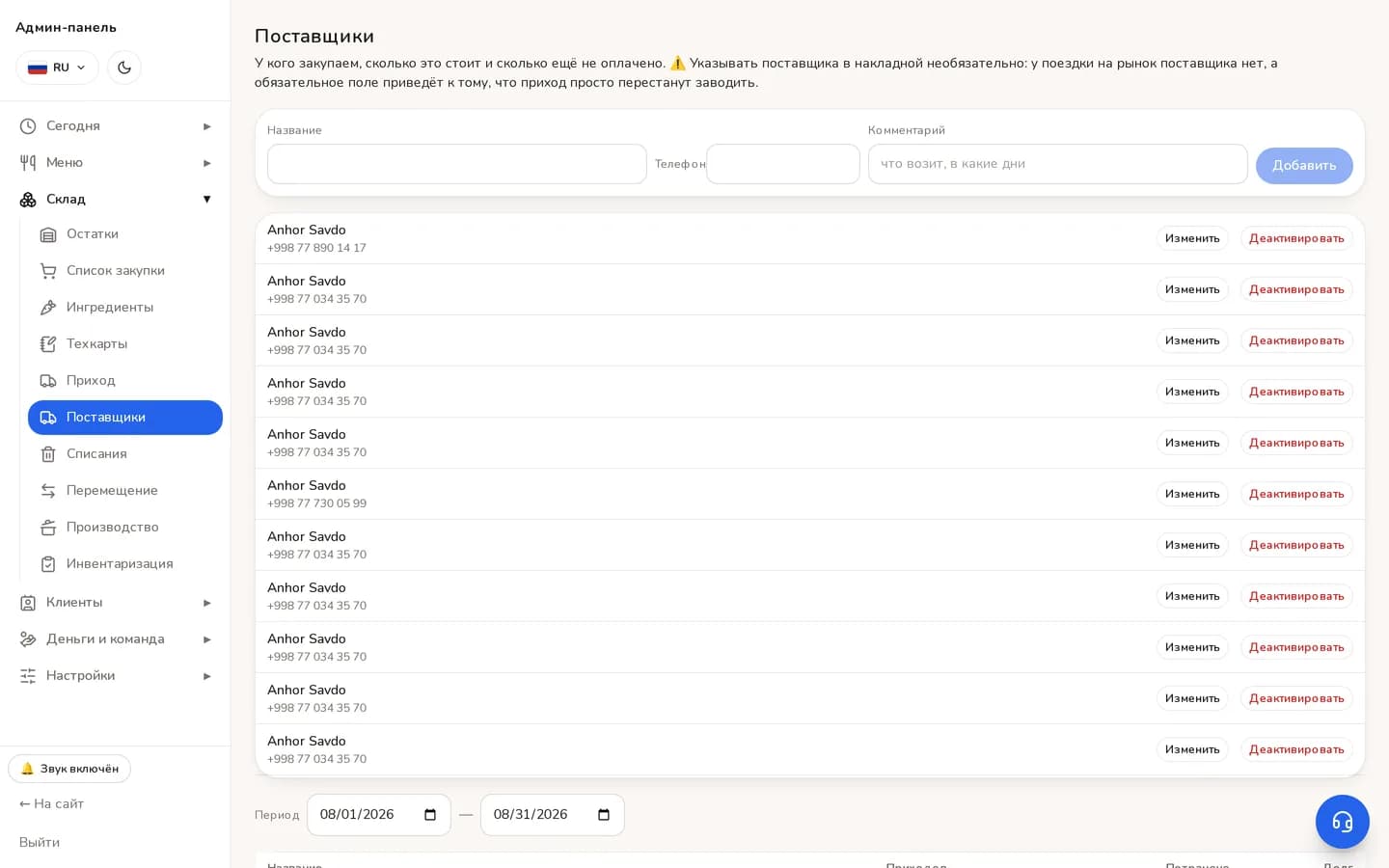The width and height of the screenshot is (1389, 868).
Task: Open the Ингредиенты carrot icon
Action: (x=48, y=308)
